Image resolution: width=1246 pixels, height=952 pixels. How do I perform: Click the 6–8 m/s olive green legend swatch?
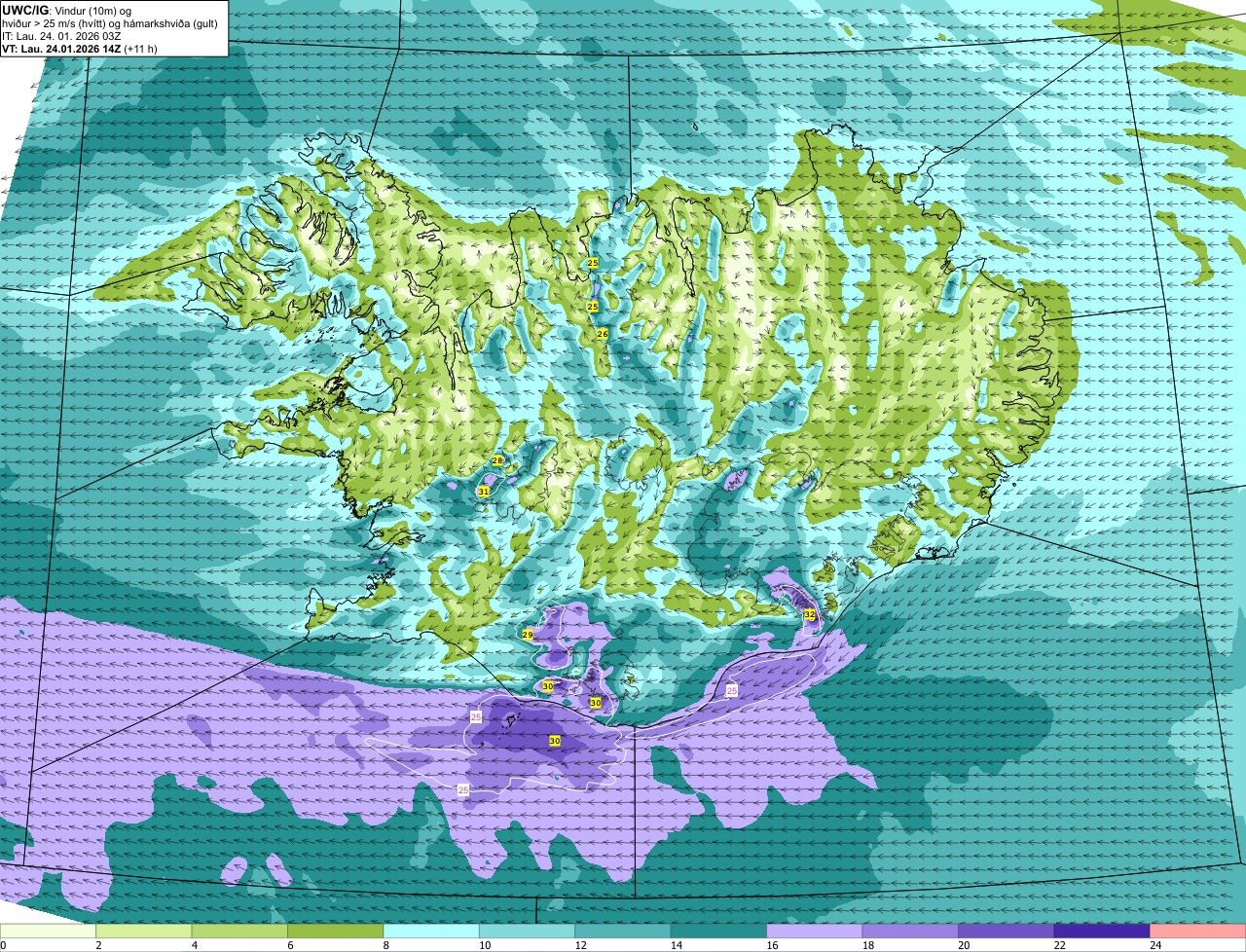tap(337, 931)
